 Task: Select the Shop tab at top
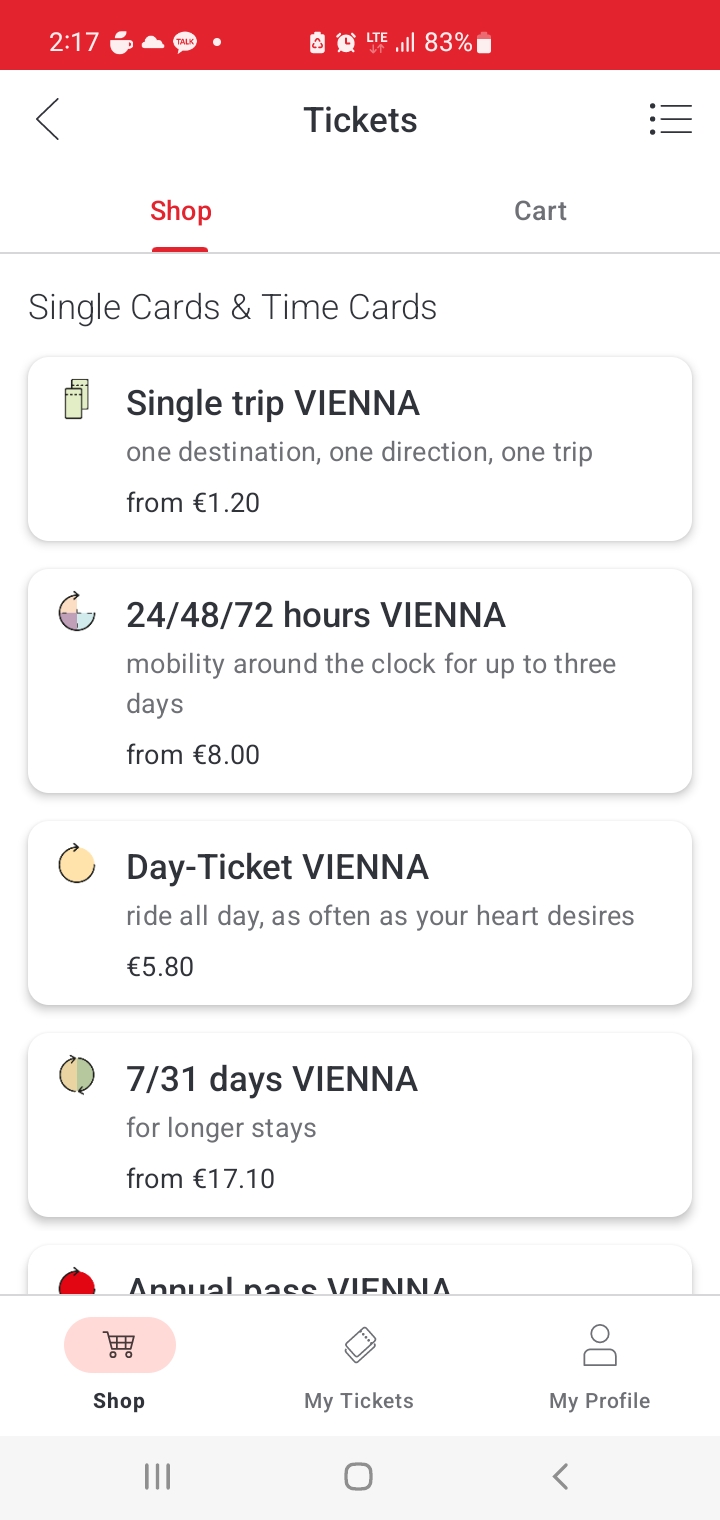(181, 211)
